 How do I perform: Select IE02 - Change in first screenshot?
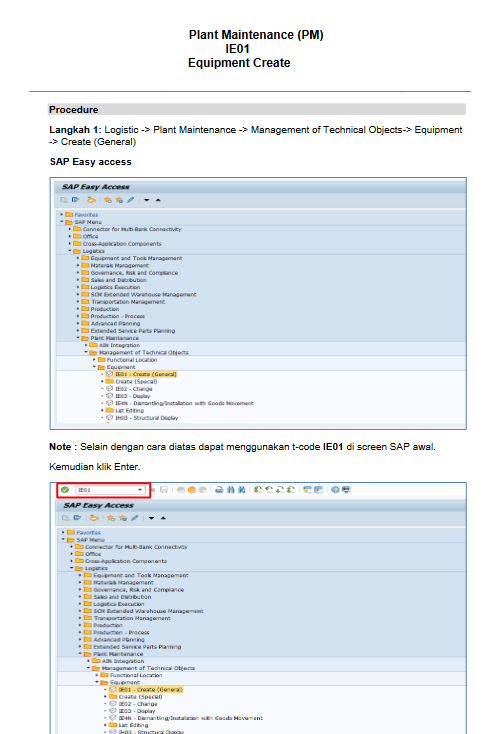click(133, 389)
